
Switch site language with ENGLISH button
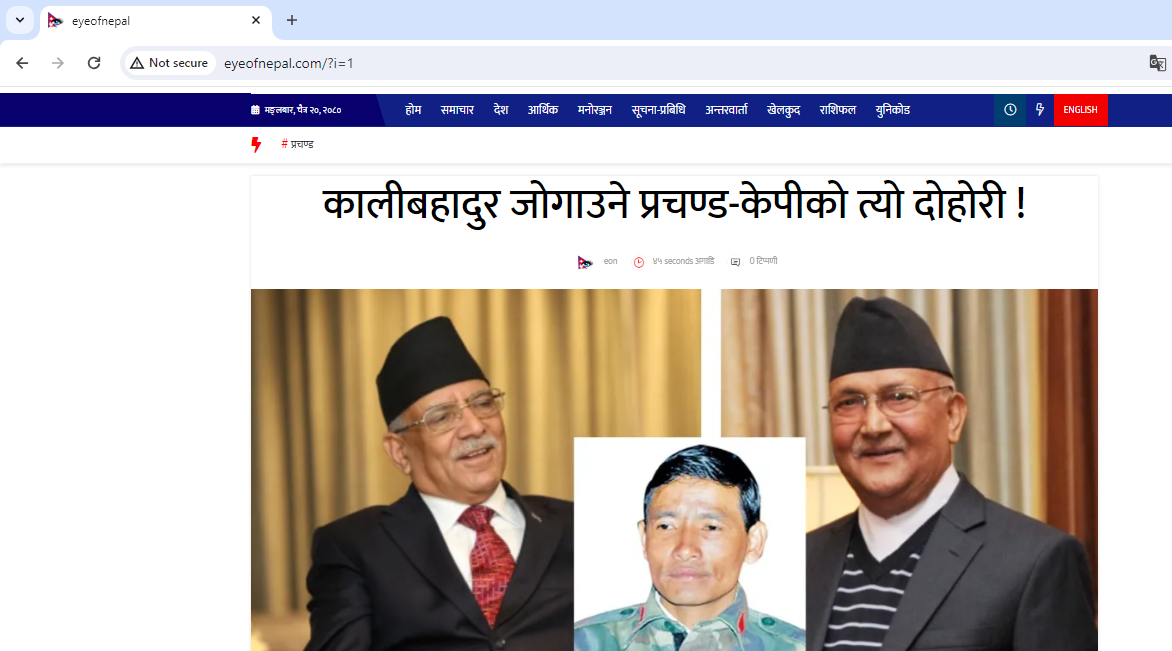pos(1080,110)
